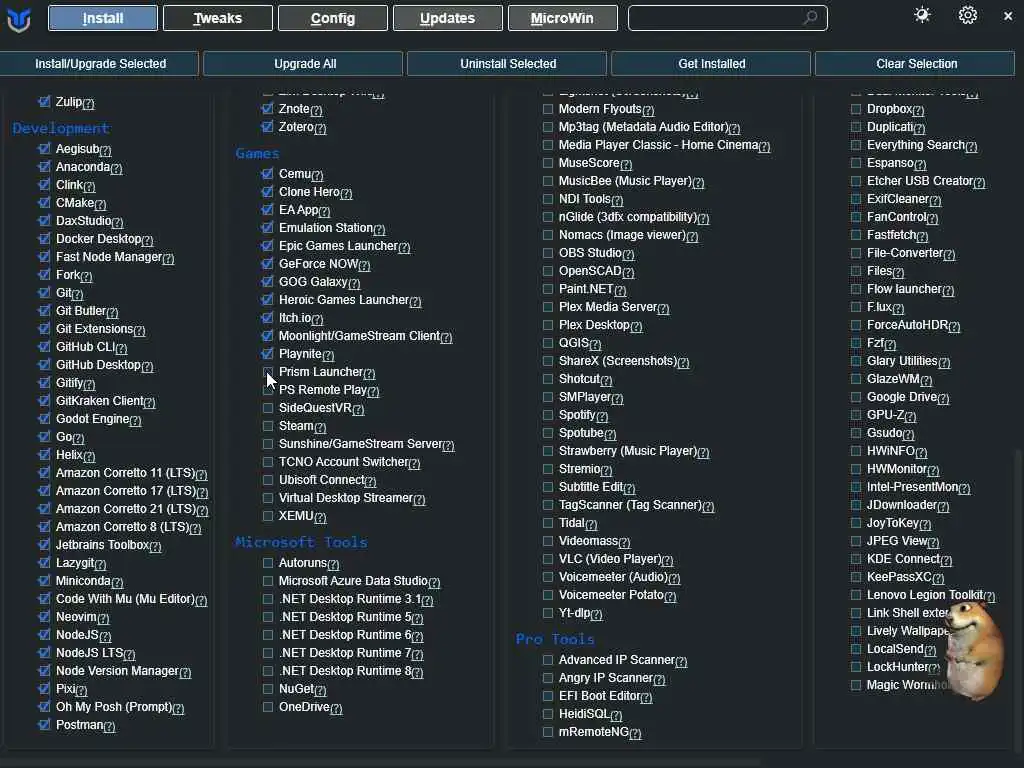Click Install/Upgrade Selected button
Screen dimensions: 1024x768
pos(99,64)
